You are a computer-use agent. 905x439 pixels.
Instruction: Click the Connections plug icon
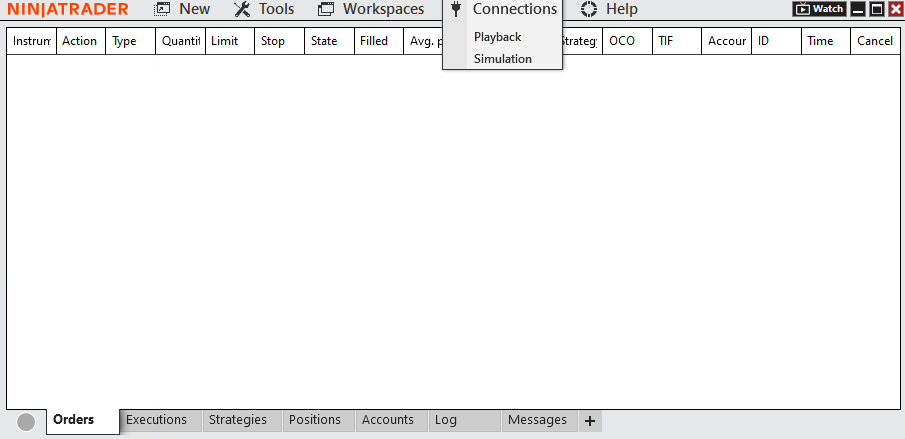pos(456,9)
